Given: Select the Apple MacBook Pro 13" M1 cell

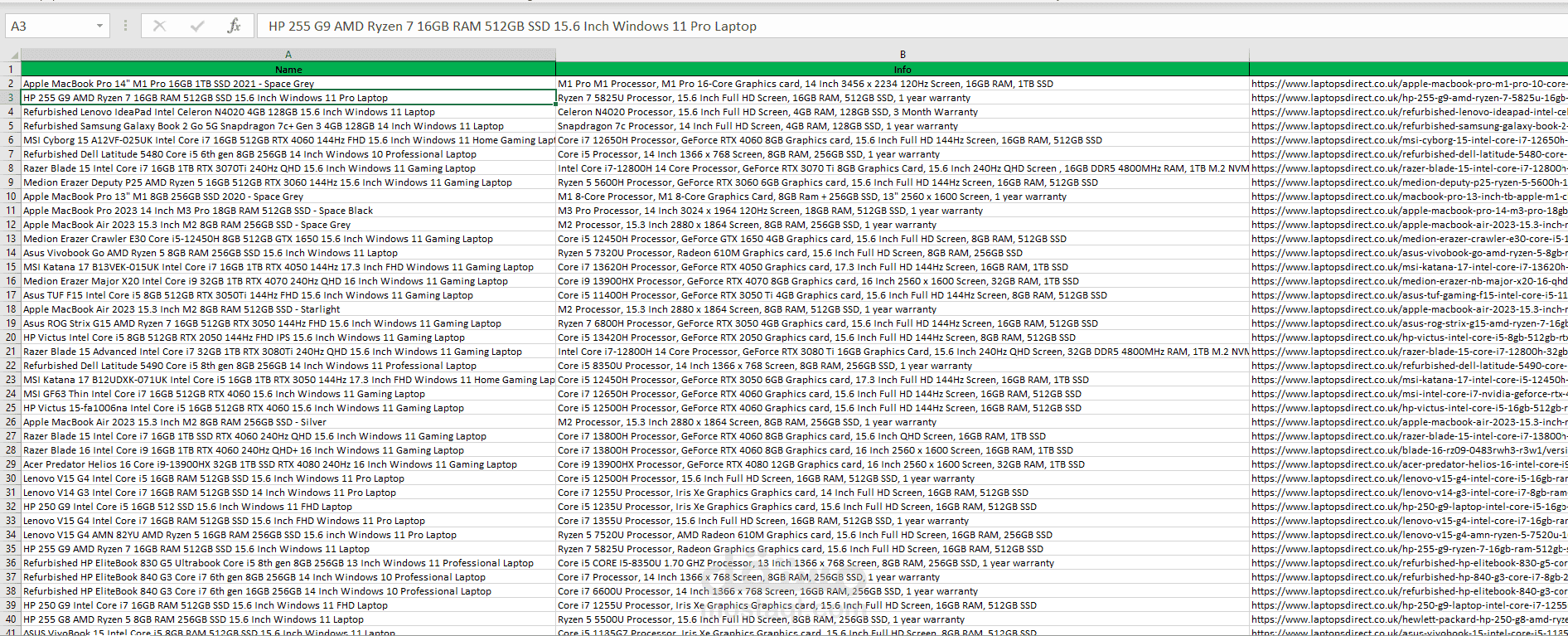Looking at the screenshot, I should [x=288, y=197].
